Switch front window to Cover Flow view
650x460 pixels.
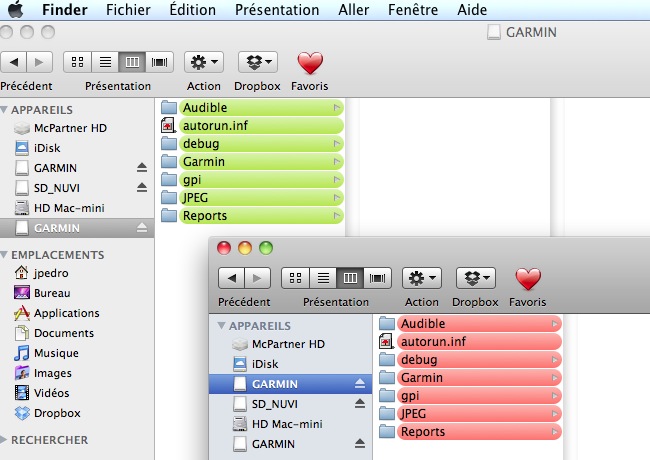tap(377, 278)
